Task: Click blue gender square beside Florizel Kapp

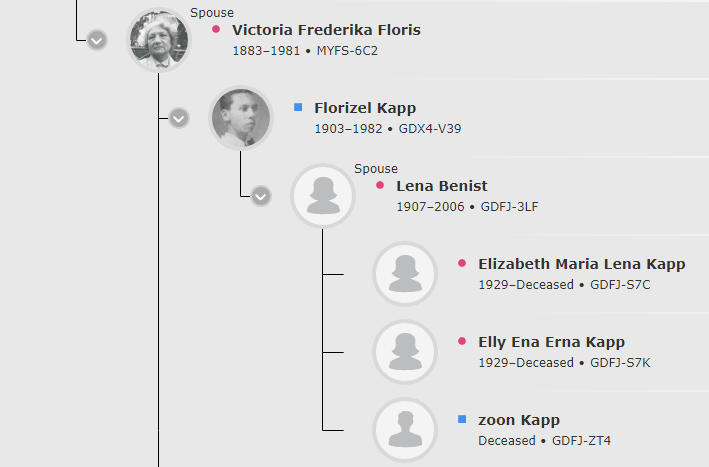Action: coord(298,107)
